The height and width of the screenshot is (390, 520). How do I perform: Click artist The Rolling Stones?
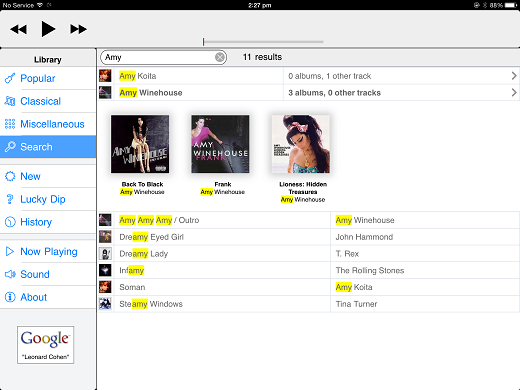coord(370,270)
